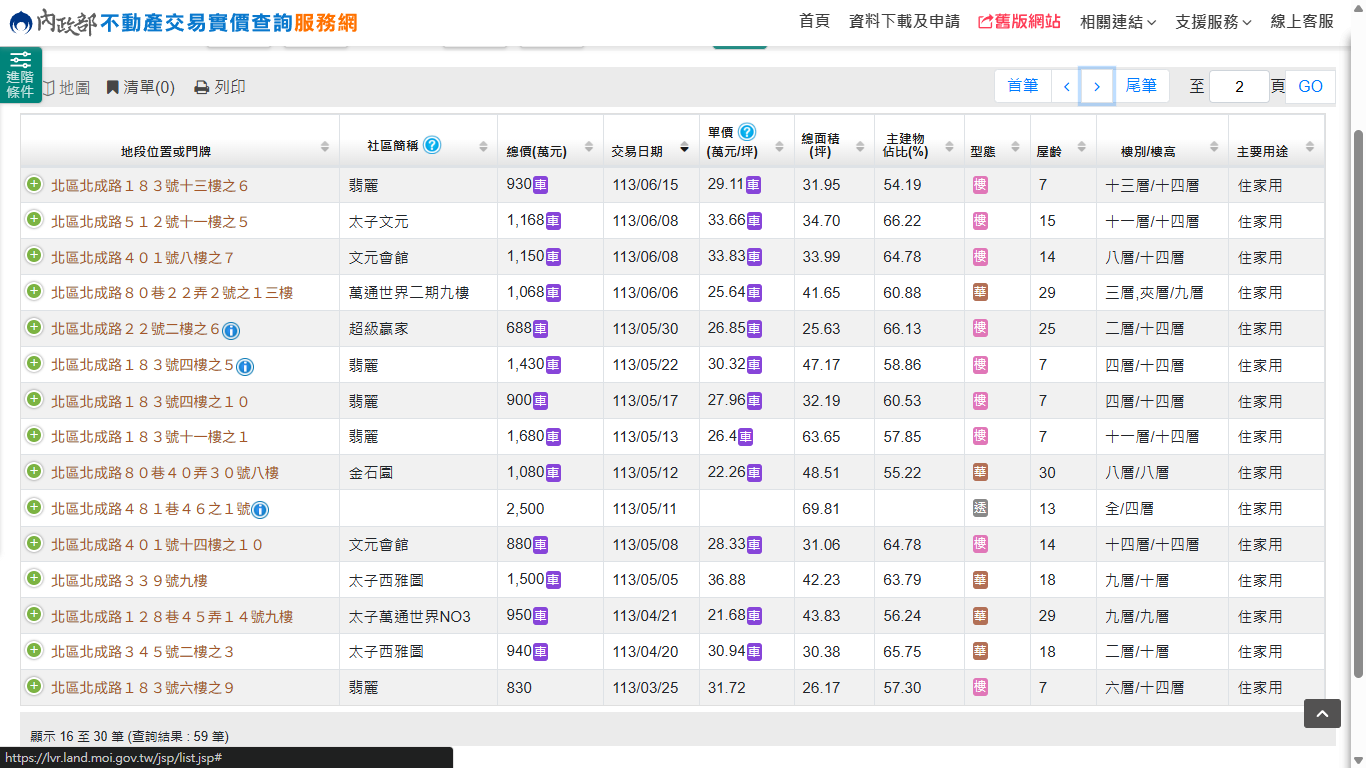
Task: Click 車 badge next to total price 930
Action: [541, 185]
